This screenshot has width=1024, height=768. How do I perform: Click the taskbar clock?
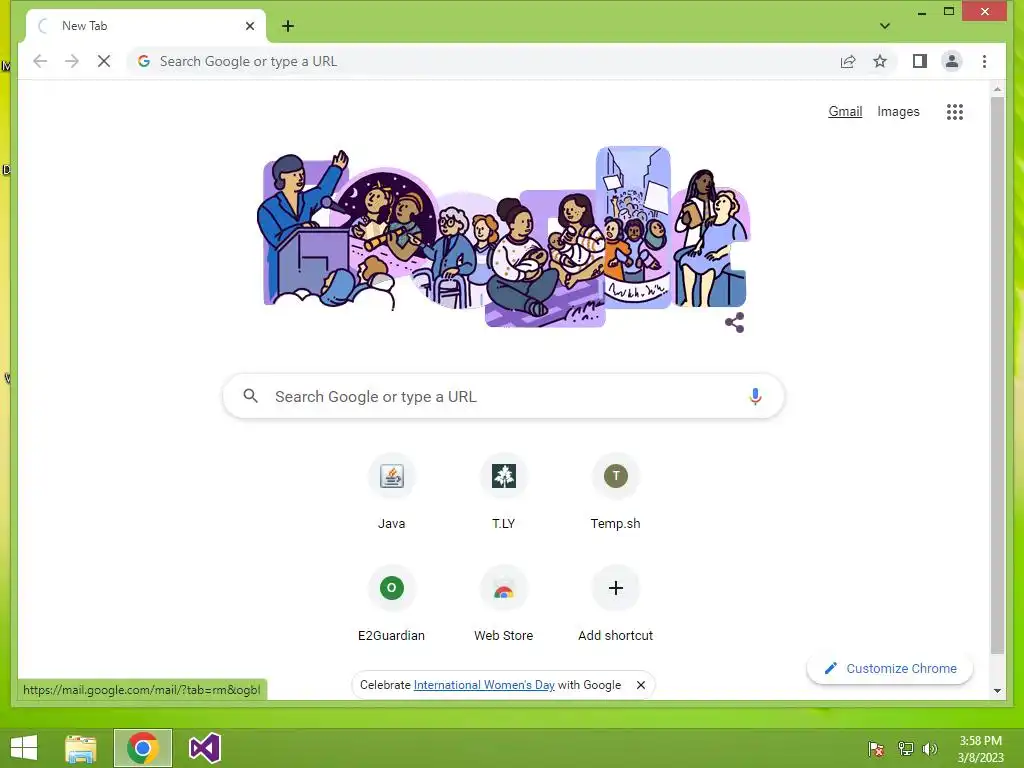(x=980, y=749)
